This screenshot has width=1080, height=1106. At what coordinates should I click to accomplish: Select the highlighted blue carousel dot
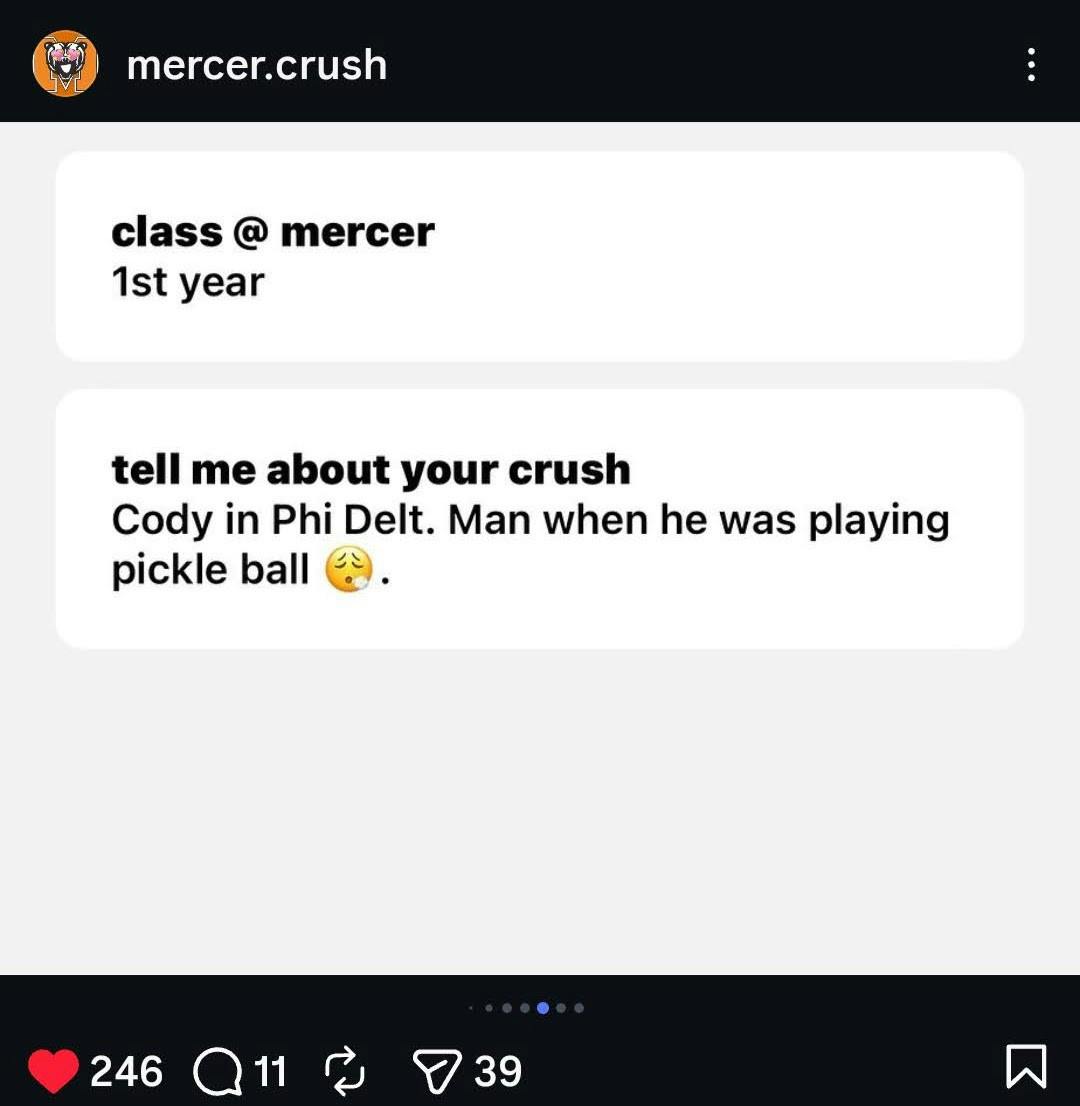(542, 1008)
